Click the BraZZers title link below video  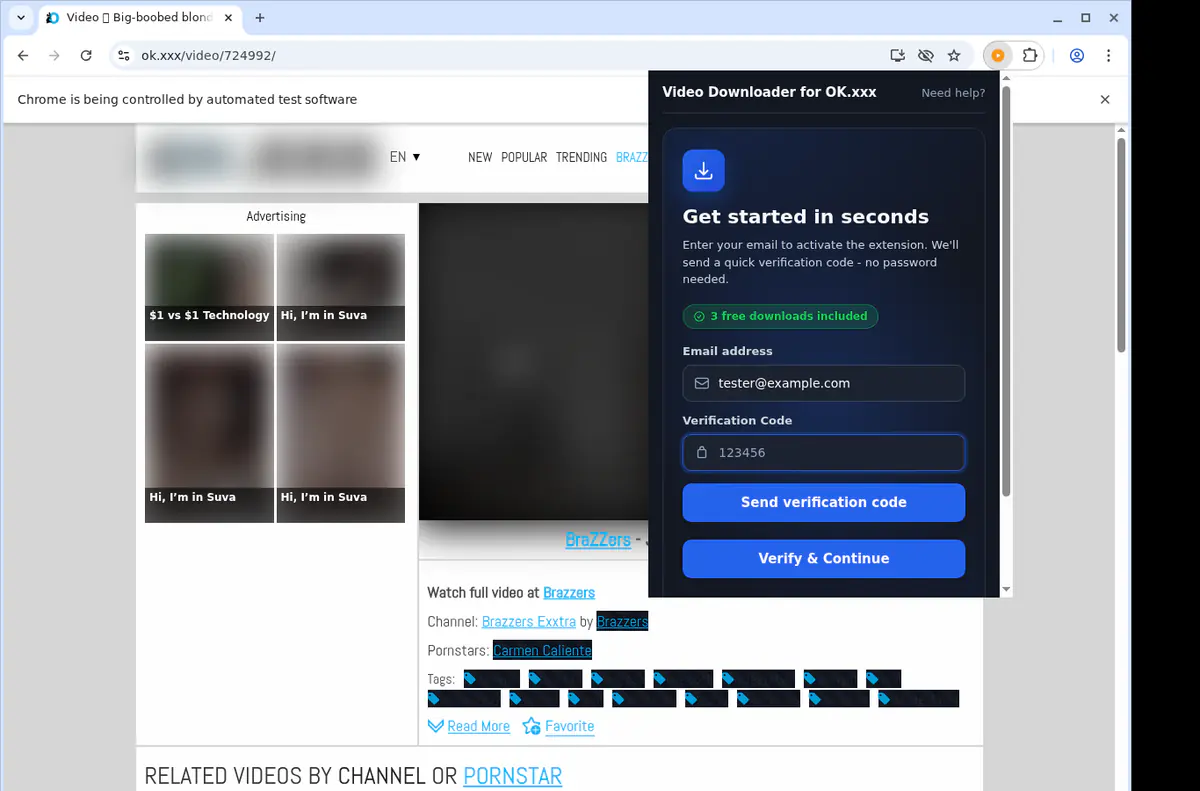[x=598, y=540]
